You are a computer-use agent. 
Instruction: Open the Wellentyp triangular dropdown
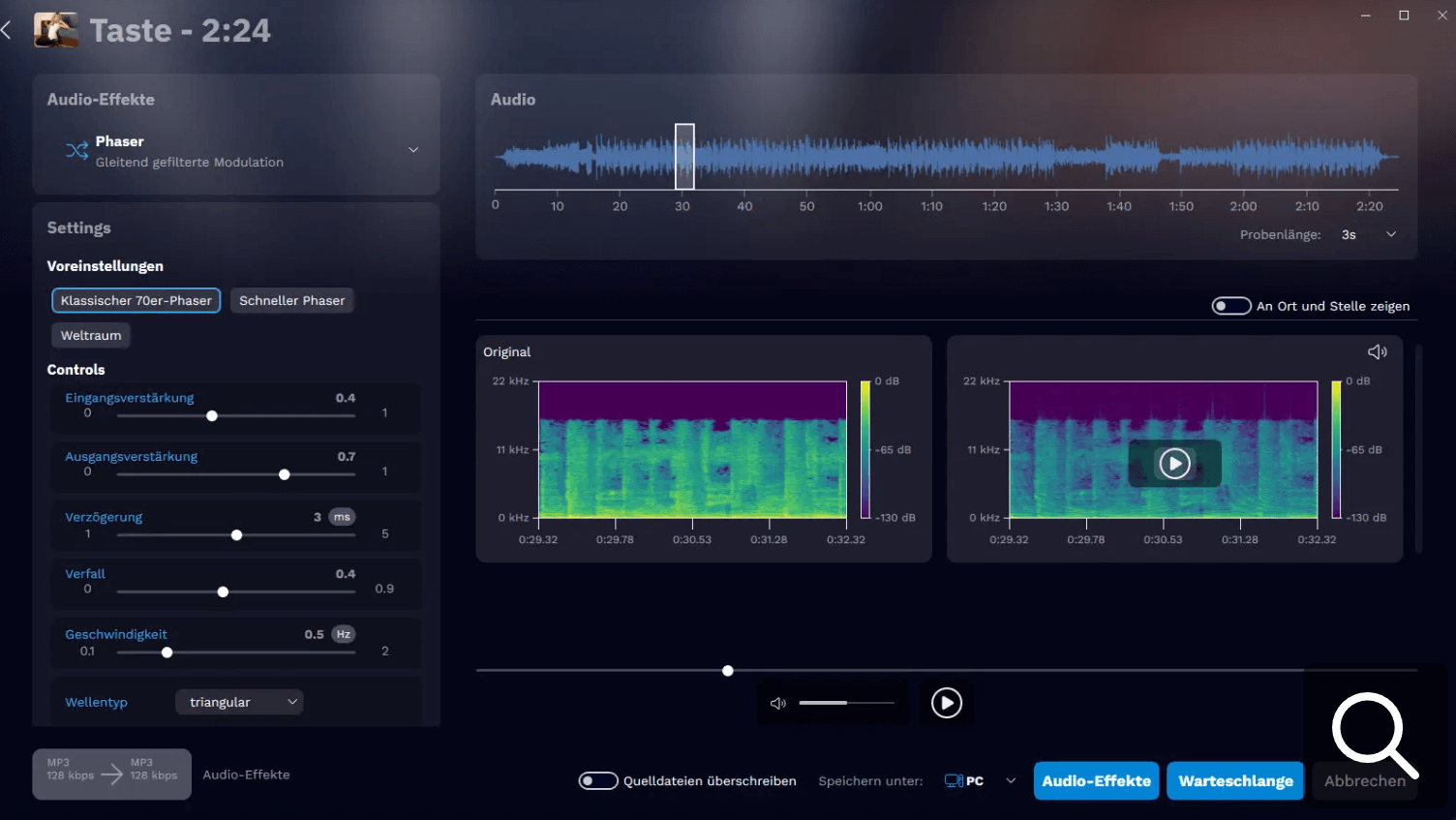[239, 702]
